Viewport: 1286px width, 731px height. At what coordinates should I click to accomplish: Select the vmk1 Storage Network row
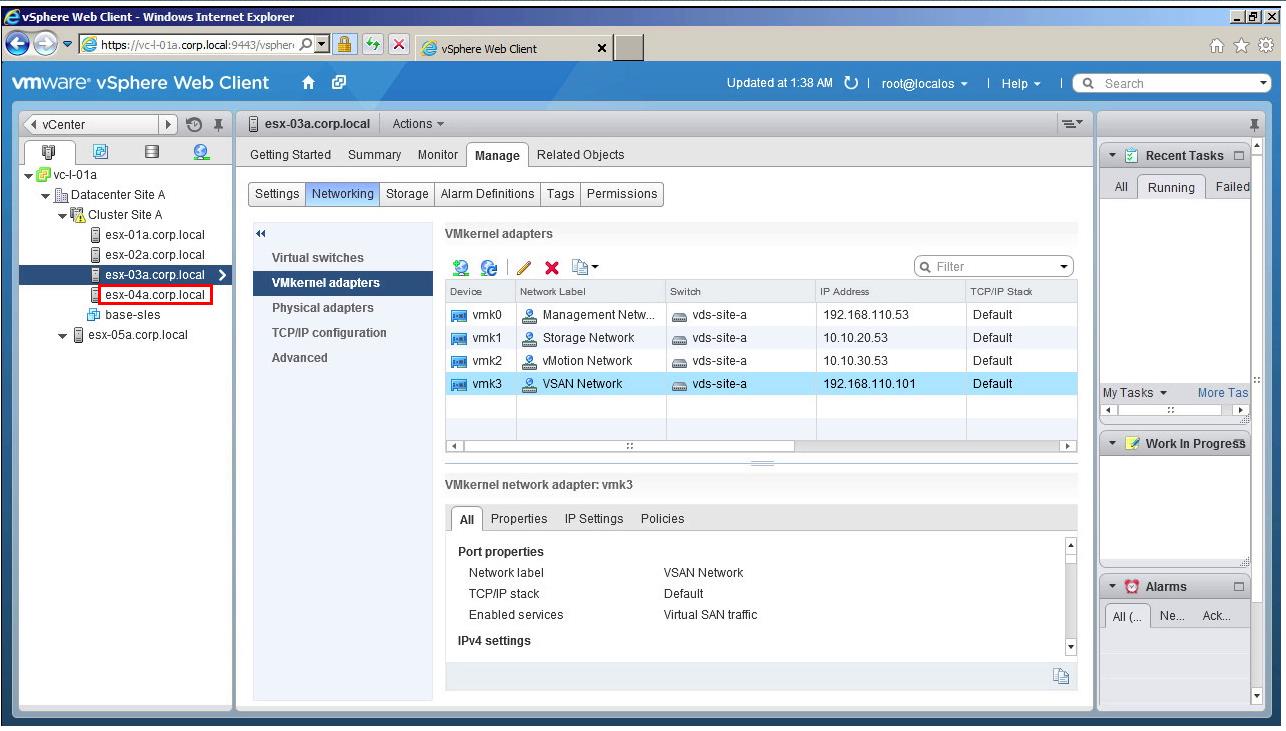pyautogui.click(x=761, y=338)
